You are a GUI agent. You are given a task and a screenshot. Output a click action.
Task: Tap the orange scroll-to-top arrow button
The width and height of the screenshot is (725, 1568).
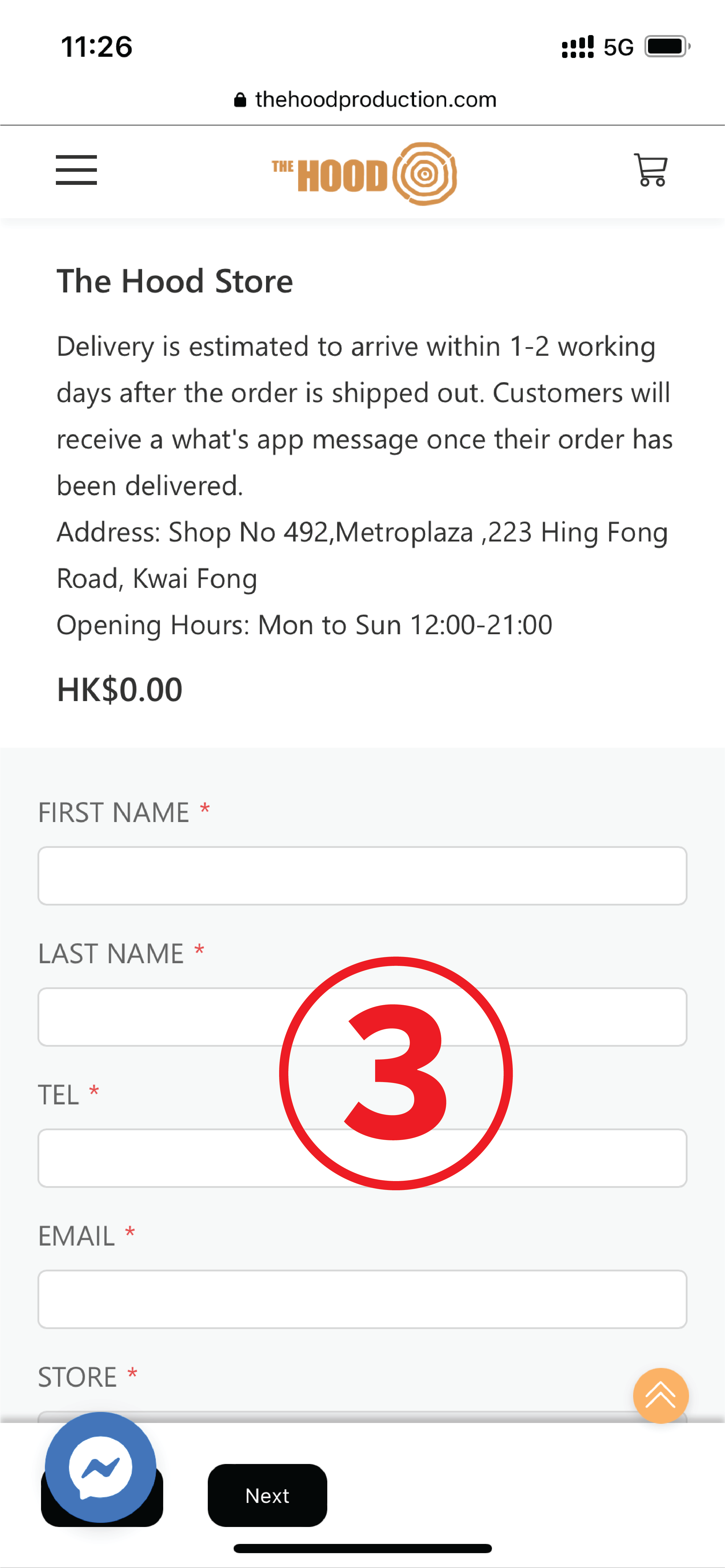pos(660,1396)
